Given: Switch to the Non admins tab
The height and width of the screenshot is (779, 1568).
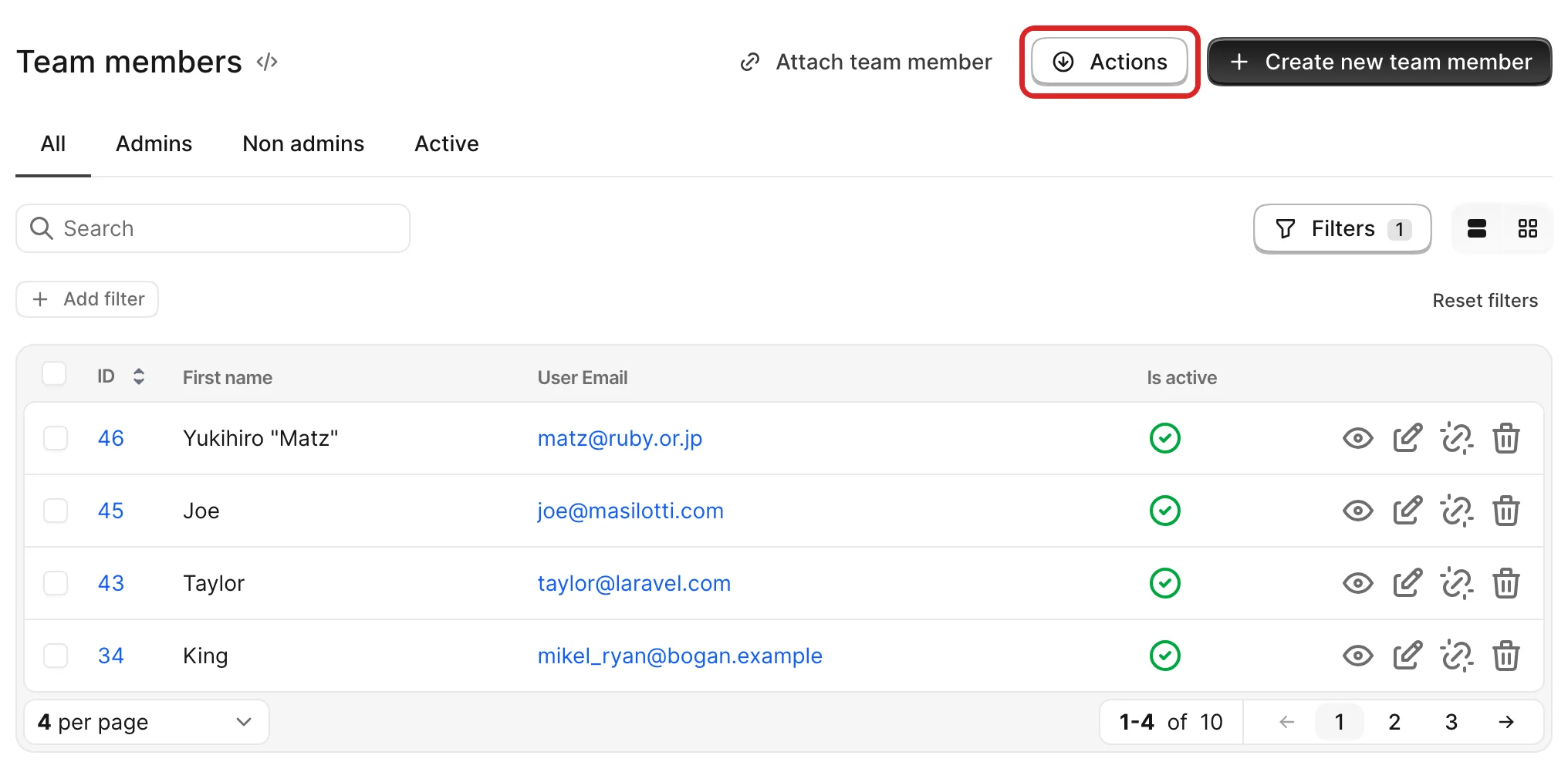Looking at the screenshot, I should 303,144.
